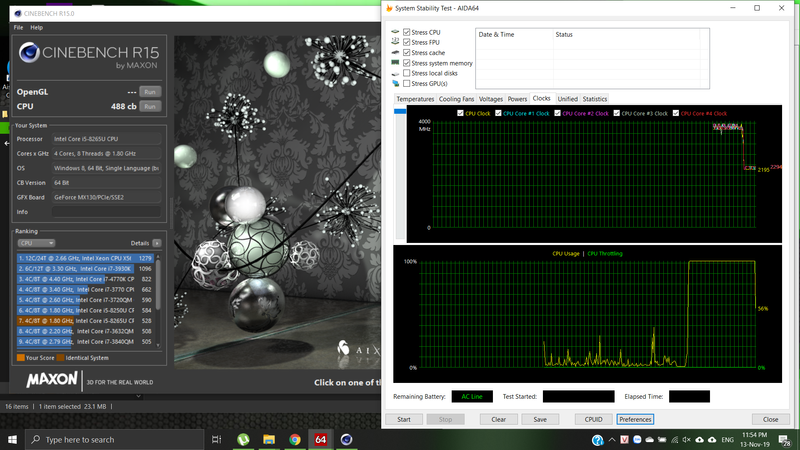The height and width of the screenshot is (450, 800).
Task: Click the ENG language indicator
Action: (728, 439)
